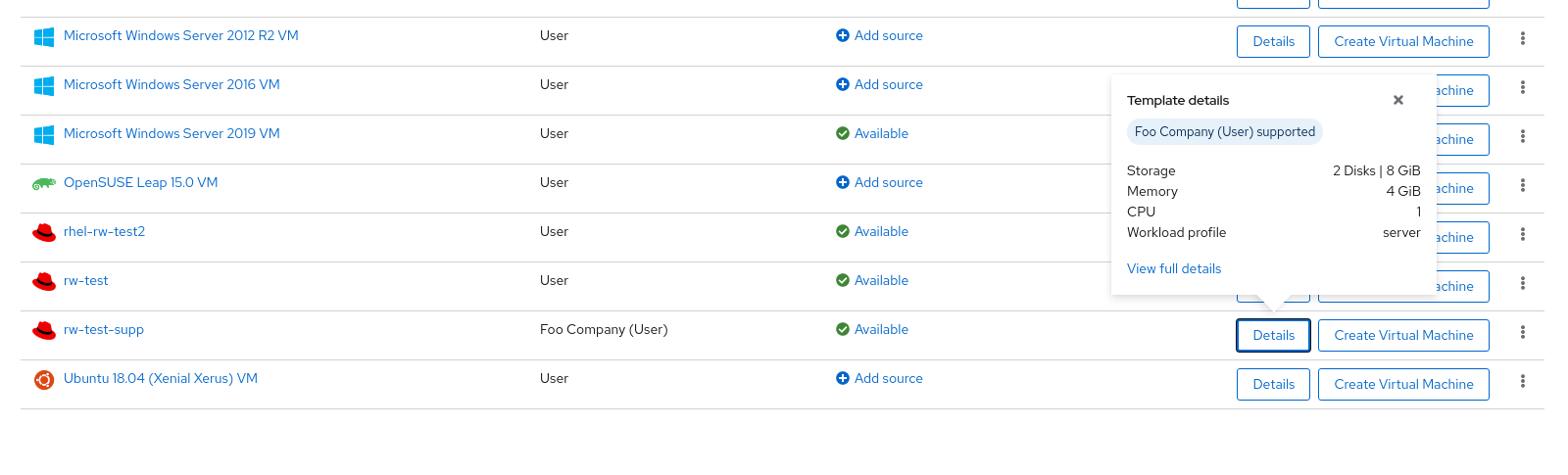Click green check icon for rw-test row
1568x475 pixels.
click(843, 280)
